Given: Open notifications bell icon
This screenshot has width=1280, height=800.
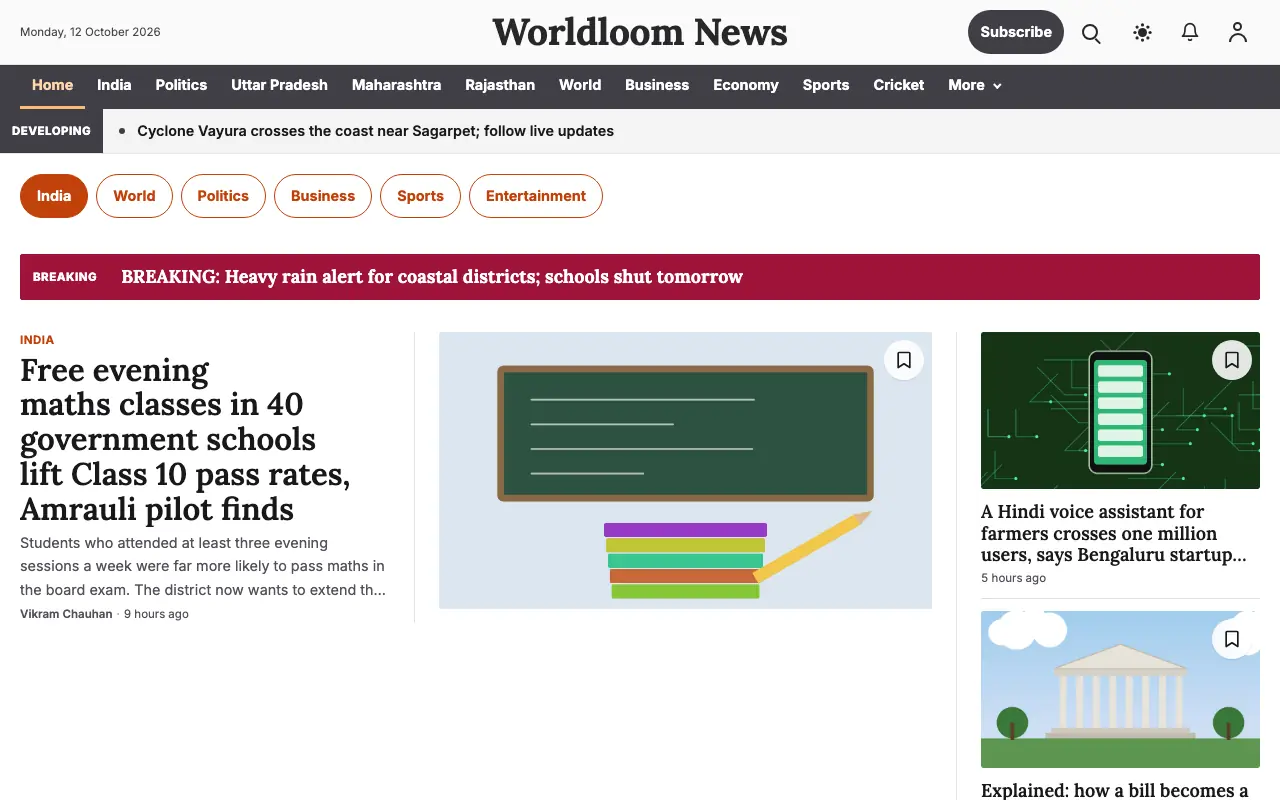Looking at the screenshot, I should click(1190, 33).
